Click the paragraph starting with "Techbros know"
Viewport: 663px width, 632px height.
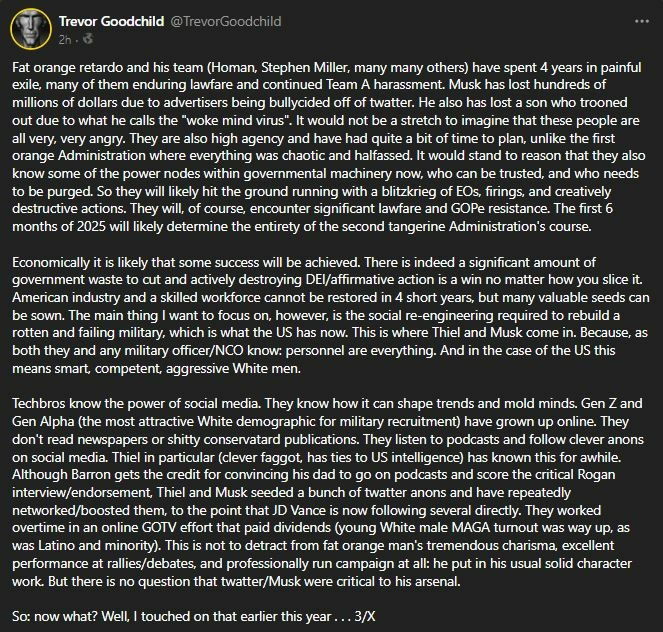[x=328, y=492]
